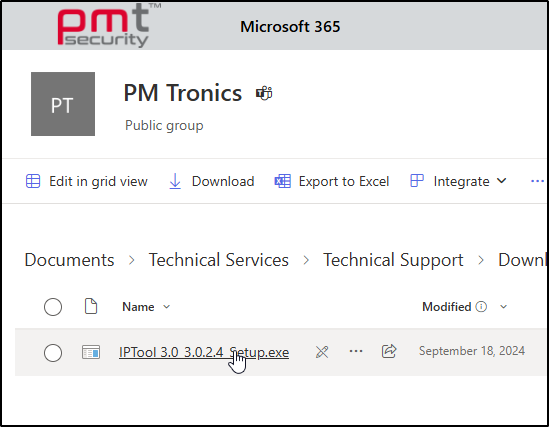Image resolution: width=549 pixels, height=427 pixels.
Task: Open Integrate menu label
Action: pyautogui.click(x=461, y=181)
